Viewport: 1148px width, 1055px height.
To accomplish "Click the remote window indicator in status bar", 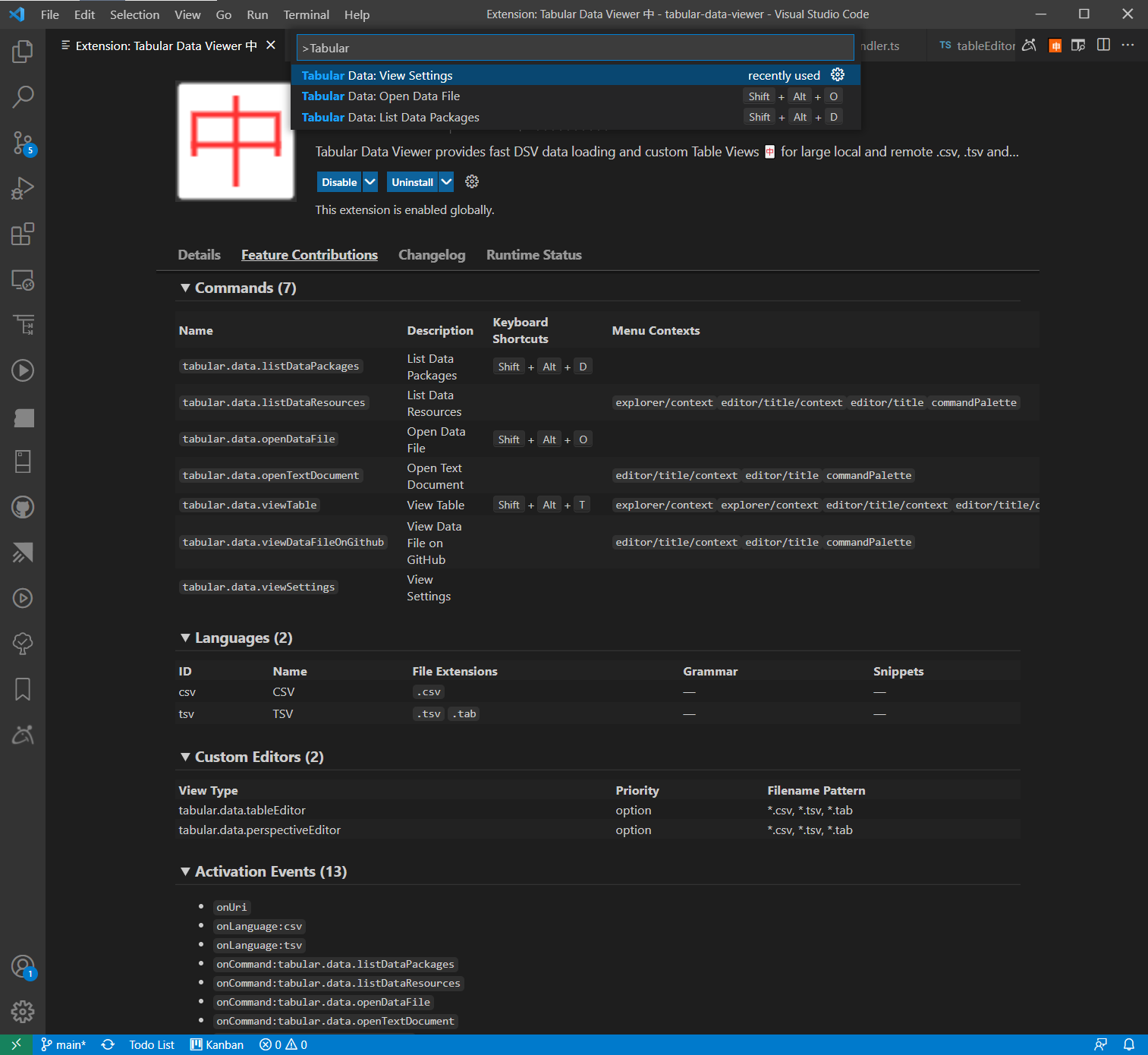I will coord(16,1044).
